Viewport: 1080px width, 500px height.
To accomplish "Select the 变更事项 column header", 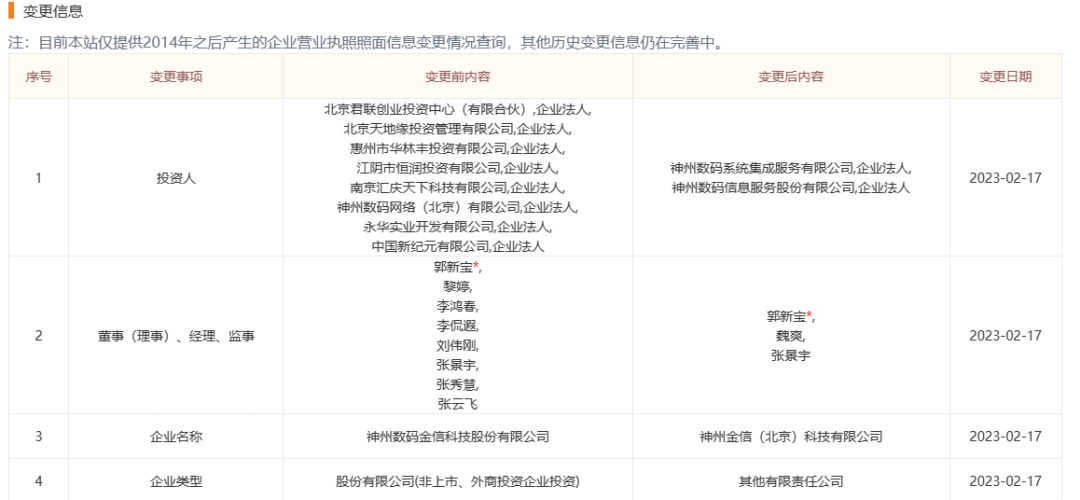I will (176, 76).
